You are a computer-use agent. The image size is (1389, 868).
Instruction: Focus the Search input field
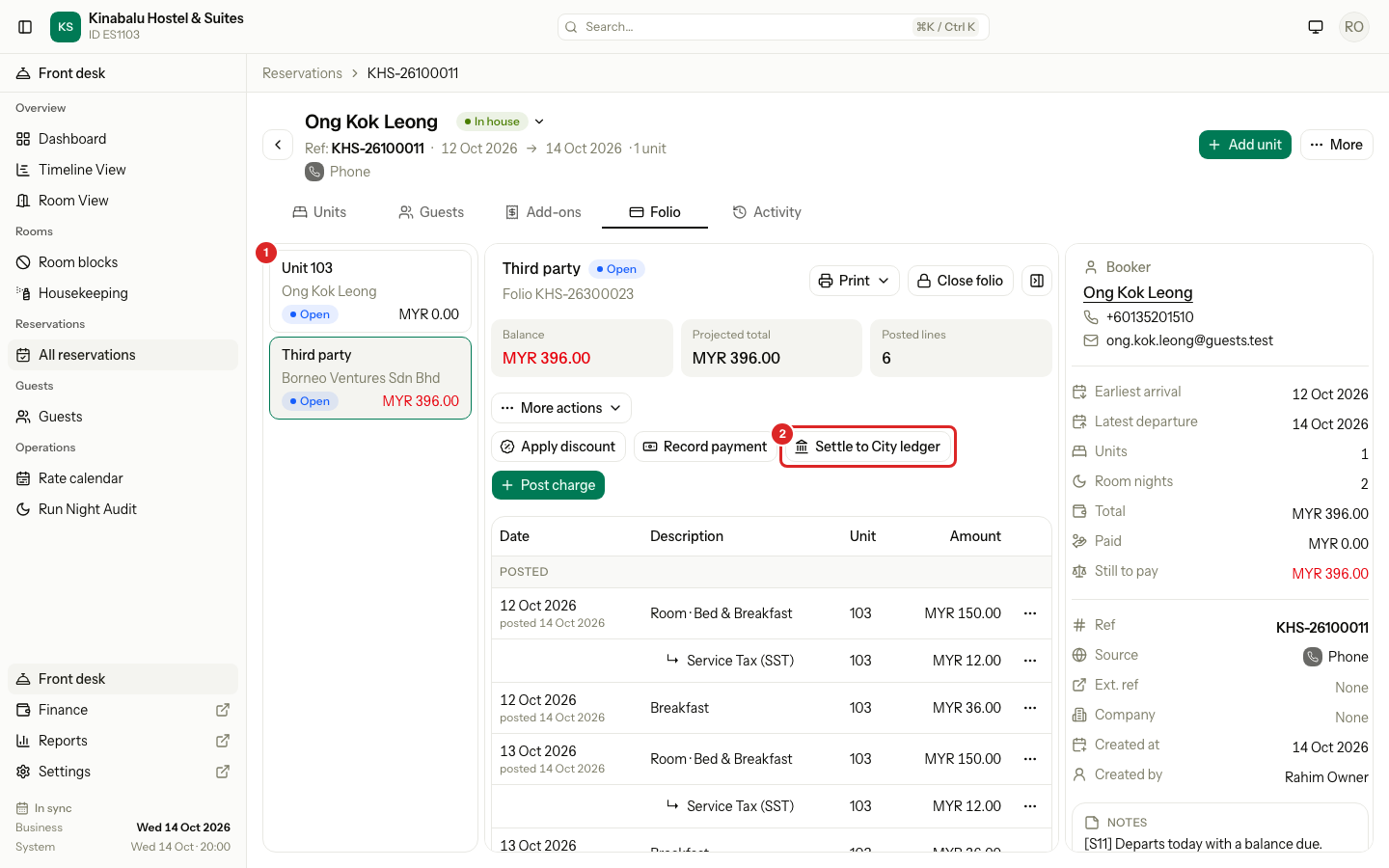774,27
